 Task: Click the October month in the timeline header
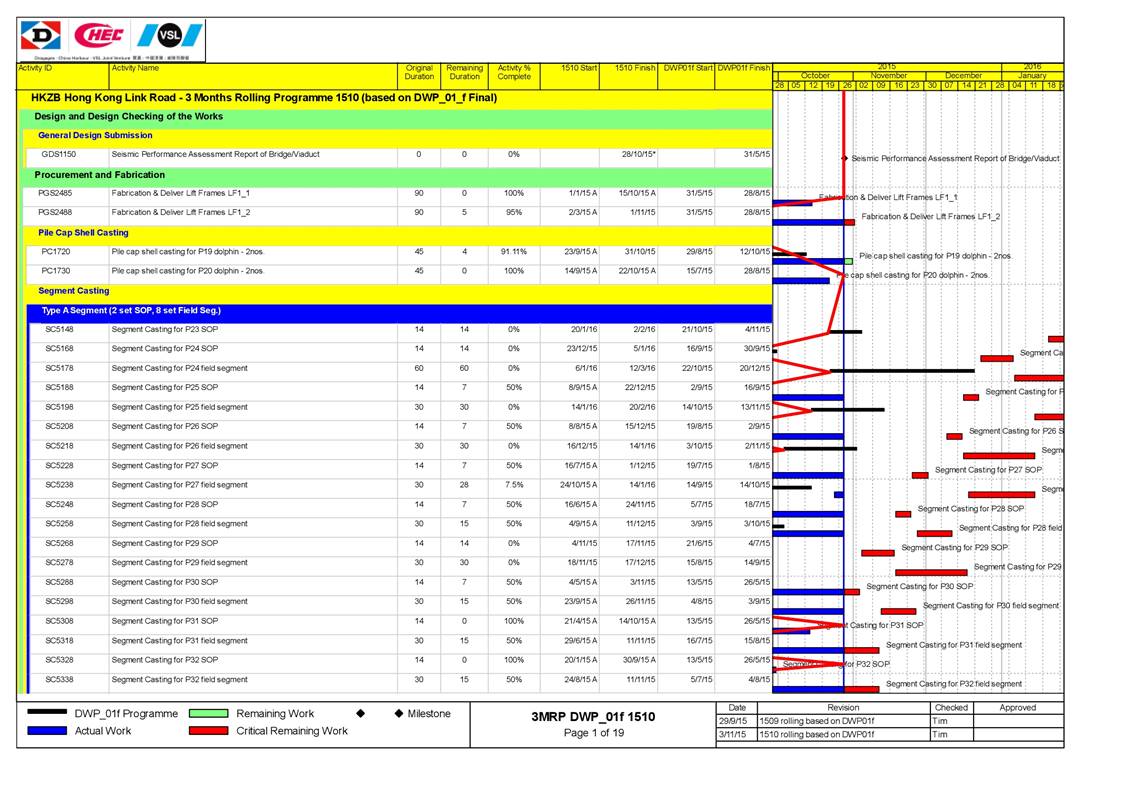[815, 75]
